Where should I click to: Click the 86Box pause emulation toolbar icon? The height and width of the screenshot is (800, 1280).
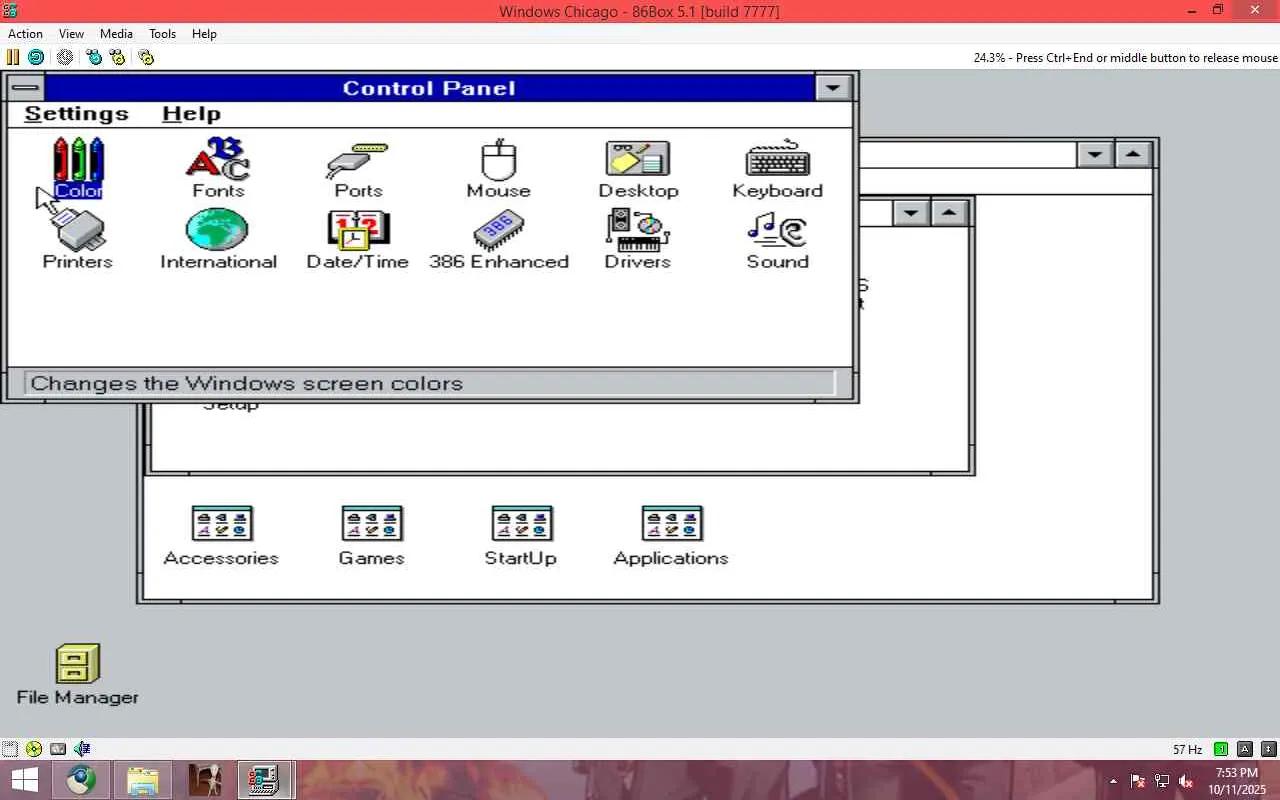(13, 57)
